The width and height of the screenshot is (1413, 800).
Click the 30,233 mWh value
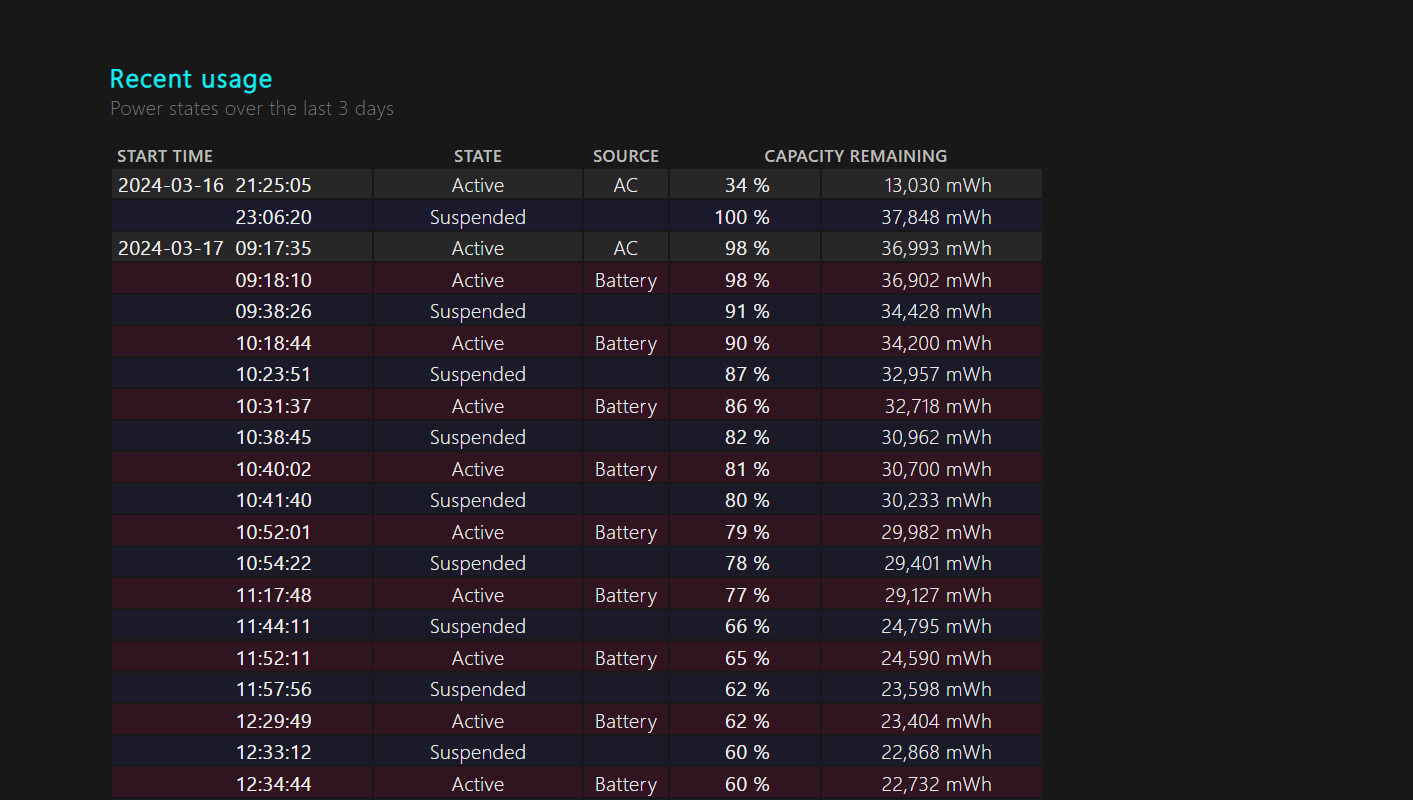[936, 500]
